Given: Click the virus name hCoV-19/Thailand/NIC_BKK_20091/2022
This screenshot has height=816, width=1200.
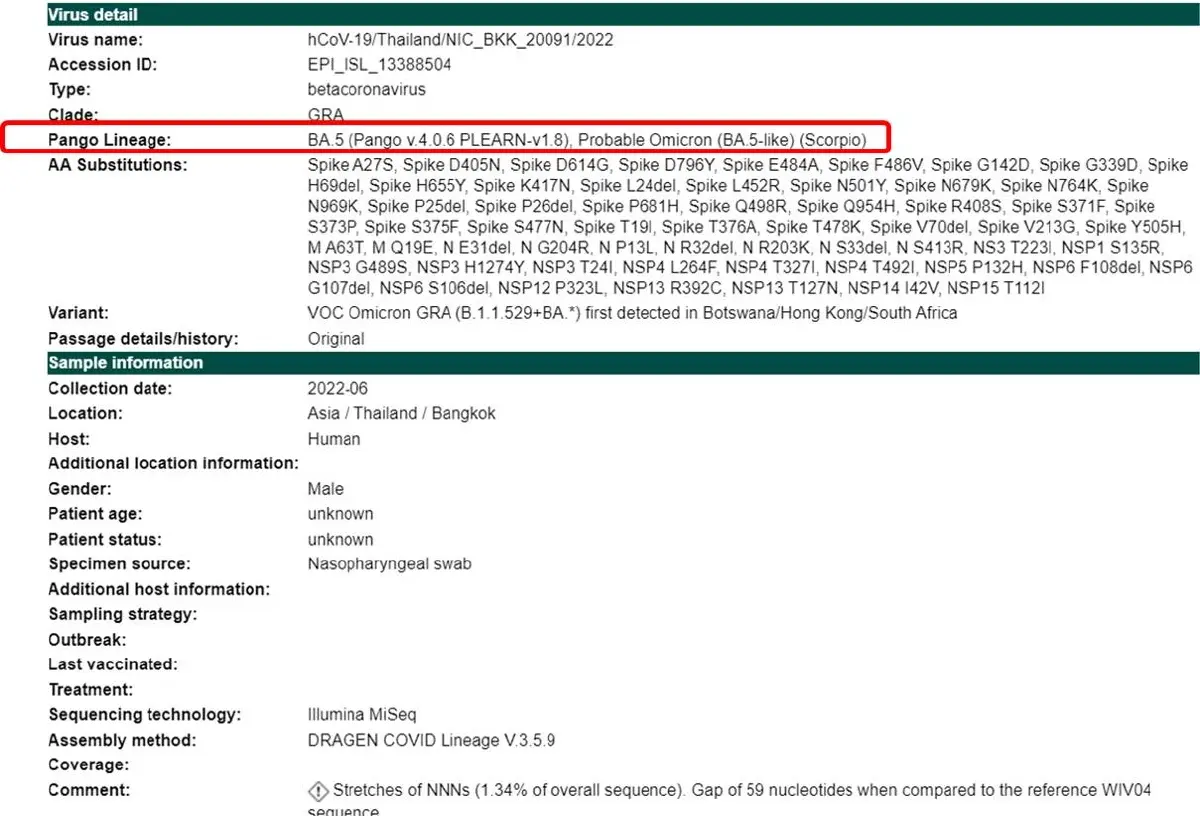Looking at the screenshot, I should click(460, 40).
